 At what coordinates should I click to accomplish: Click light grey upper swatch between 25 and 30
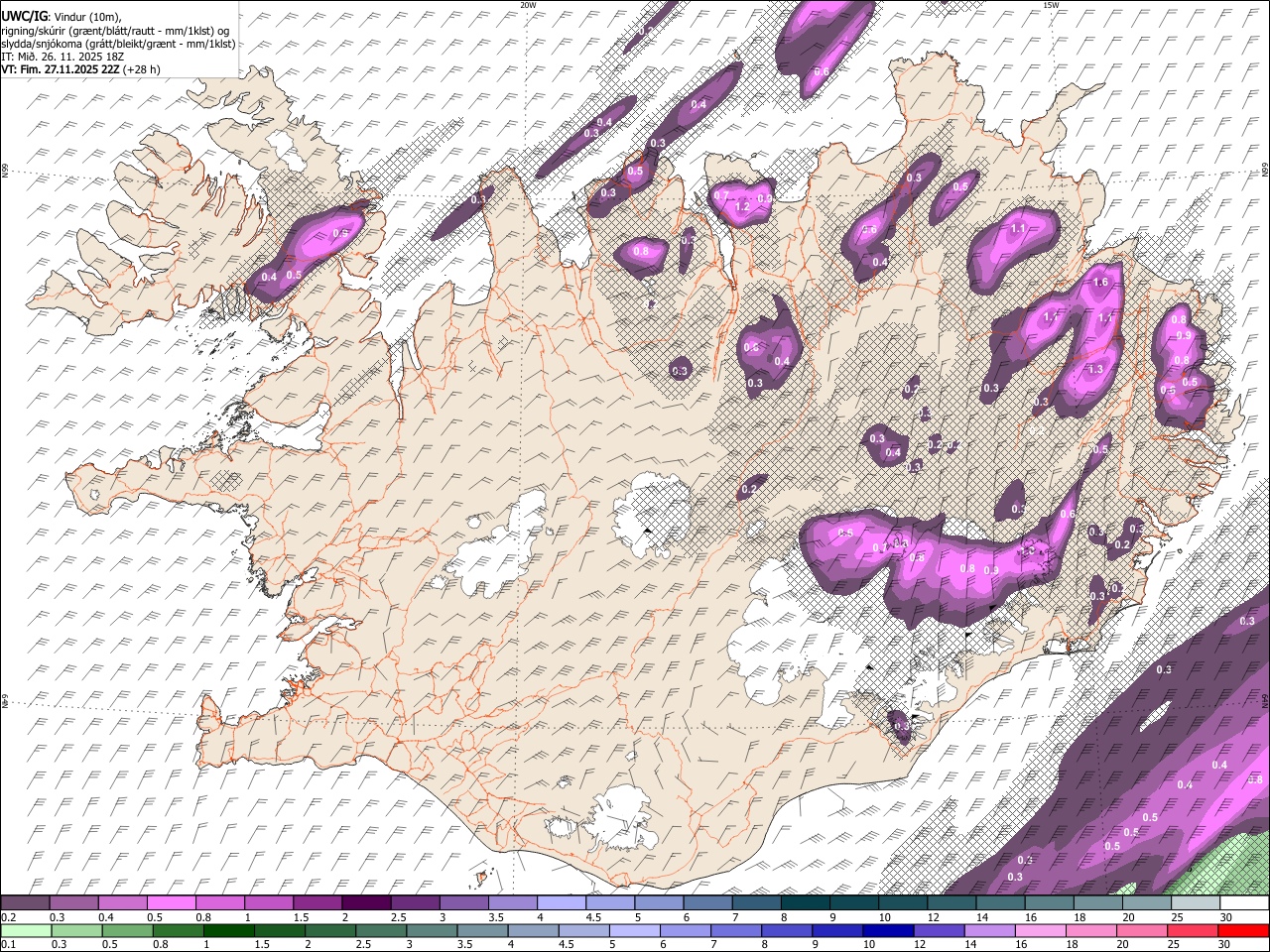click(x=1195, y=903)
